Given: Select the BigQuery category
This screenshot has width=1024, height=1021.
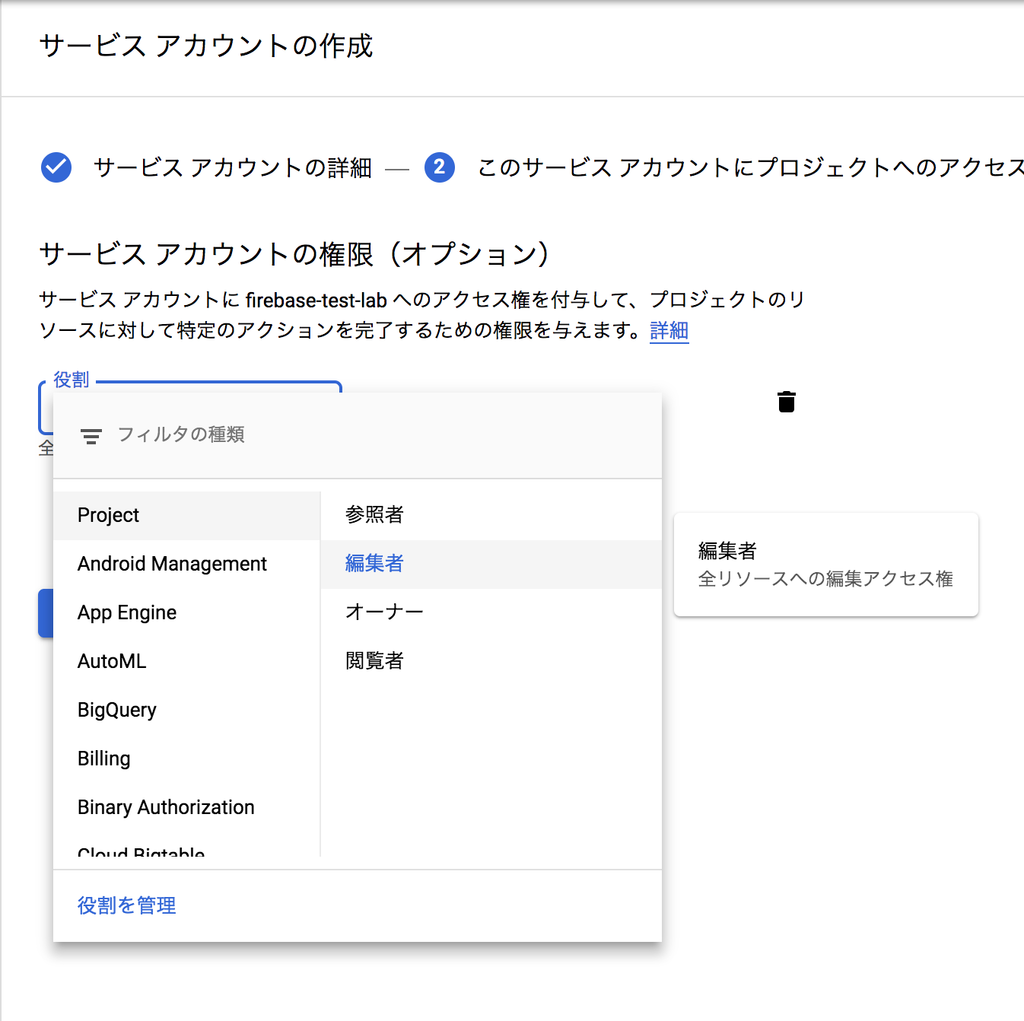Looking at the screenshot, I should tap(187, 710).
